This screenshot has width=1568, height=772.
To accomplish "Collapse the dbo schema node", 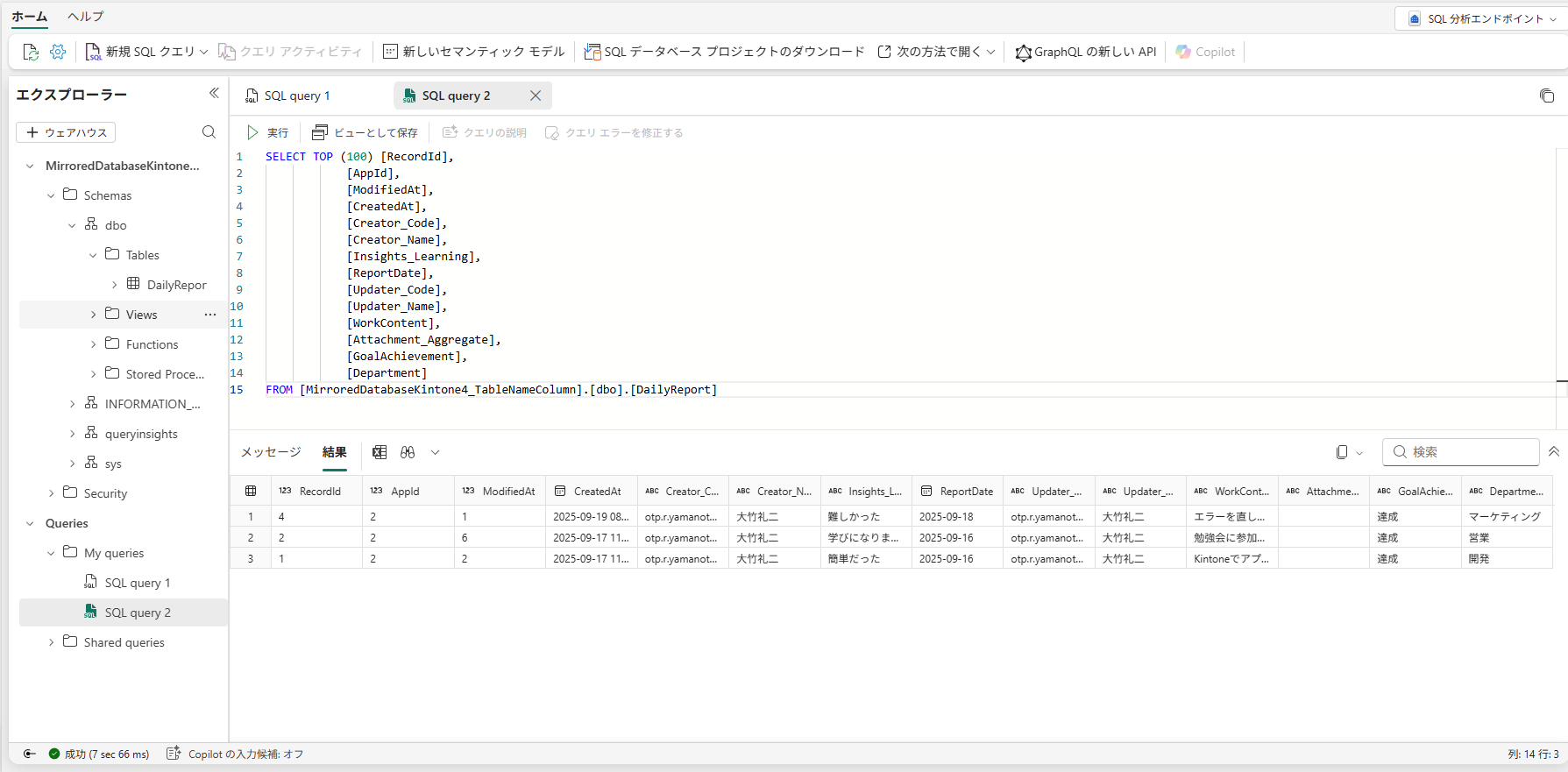I will tap(72, 225).
